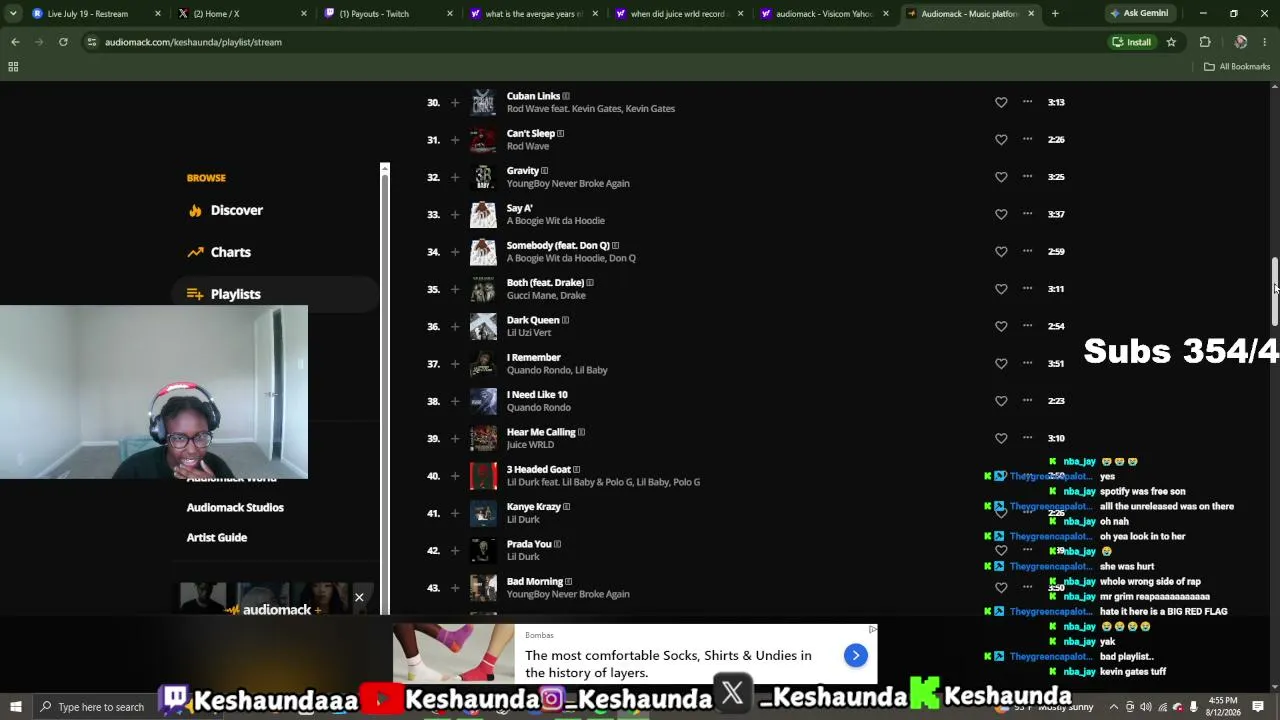Close the audiomack+ sidebar promo
Screen dimensions: 1280x720
[359, 598]
